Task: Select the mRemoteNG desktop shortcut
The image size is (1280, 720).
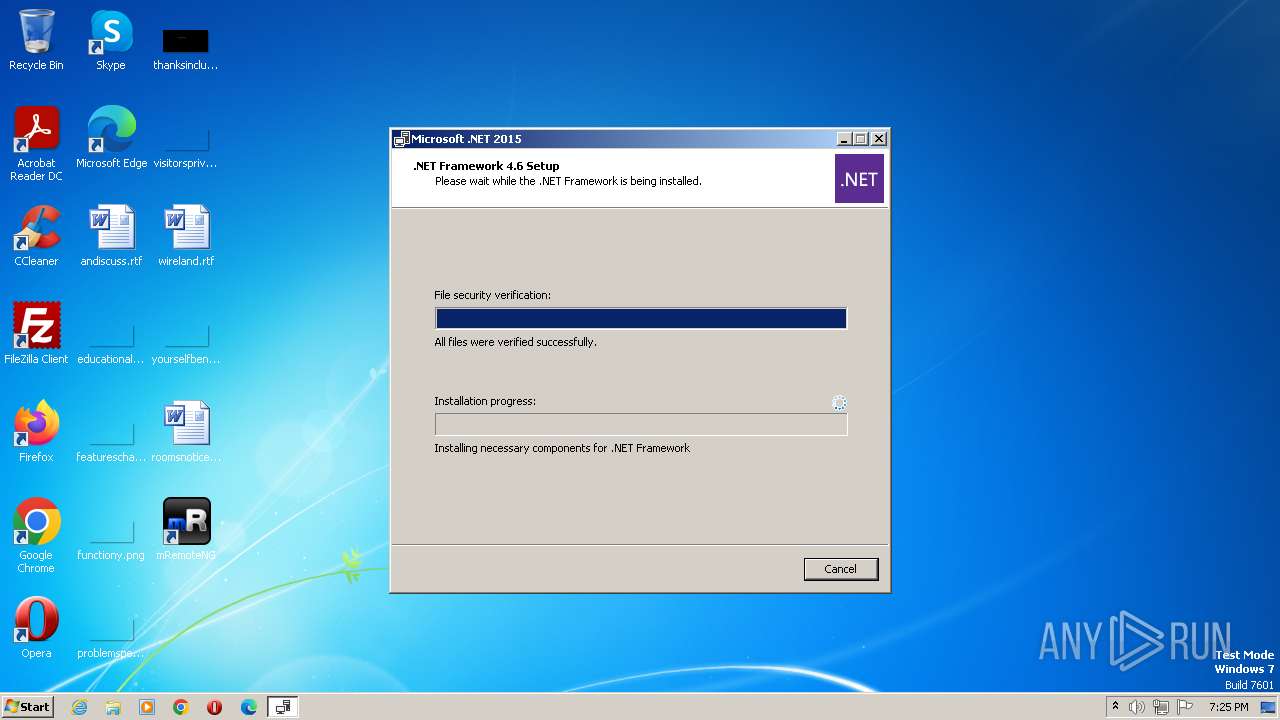Action: point(186,530)
